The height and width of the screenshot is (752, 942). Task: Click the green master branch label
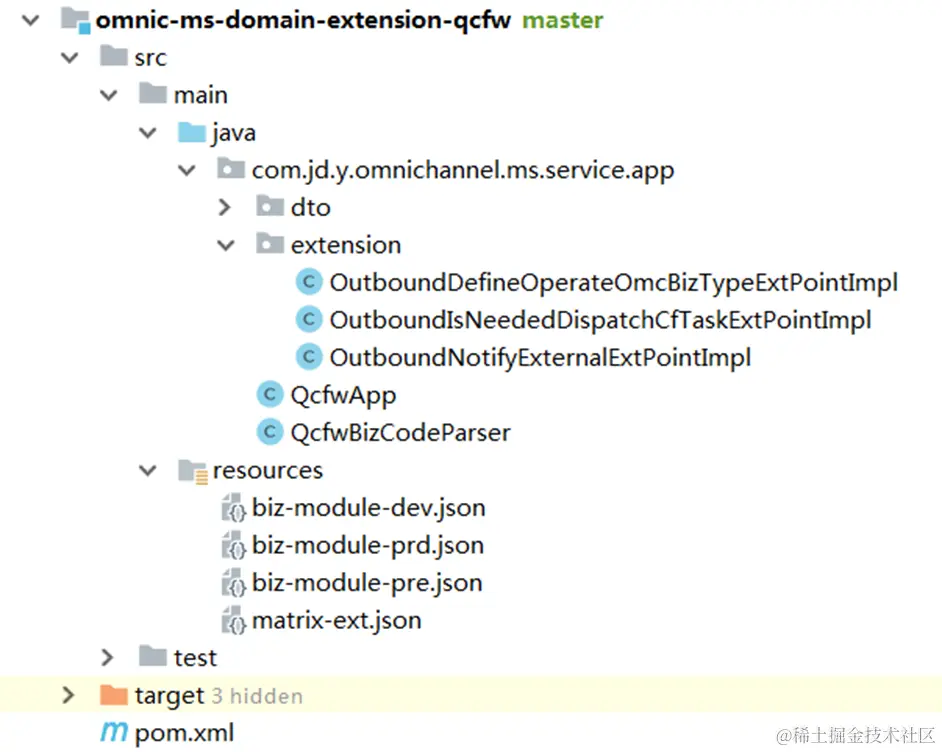[562, 20]
